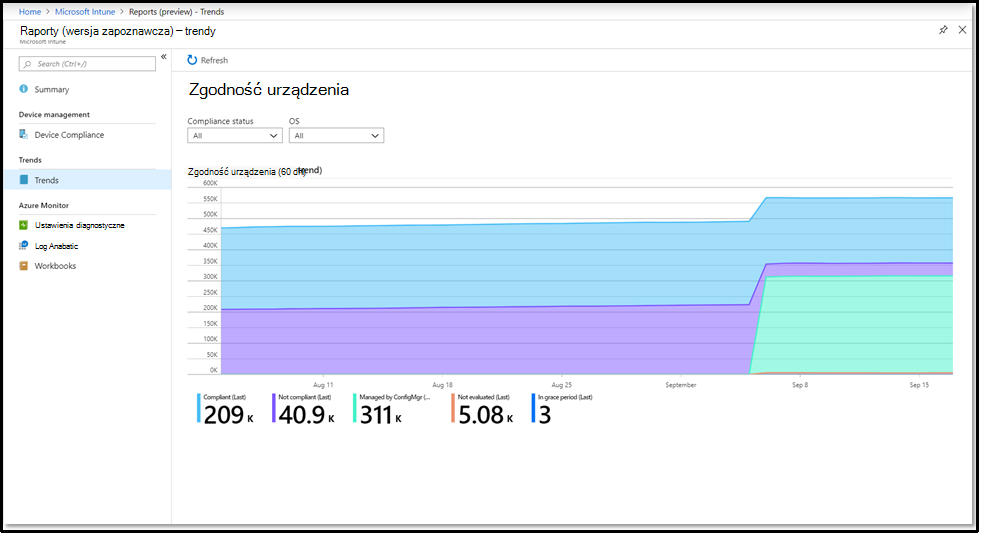Close the Reports blade with X
This screenshot has height=533, width=981.
(962, 30)
